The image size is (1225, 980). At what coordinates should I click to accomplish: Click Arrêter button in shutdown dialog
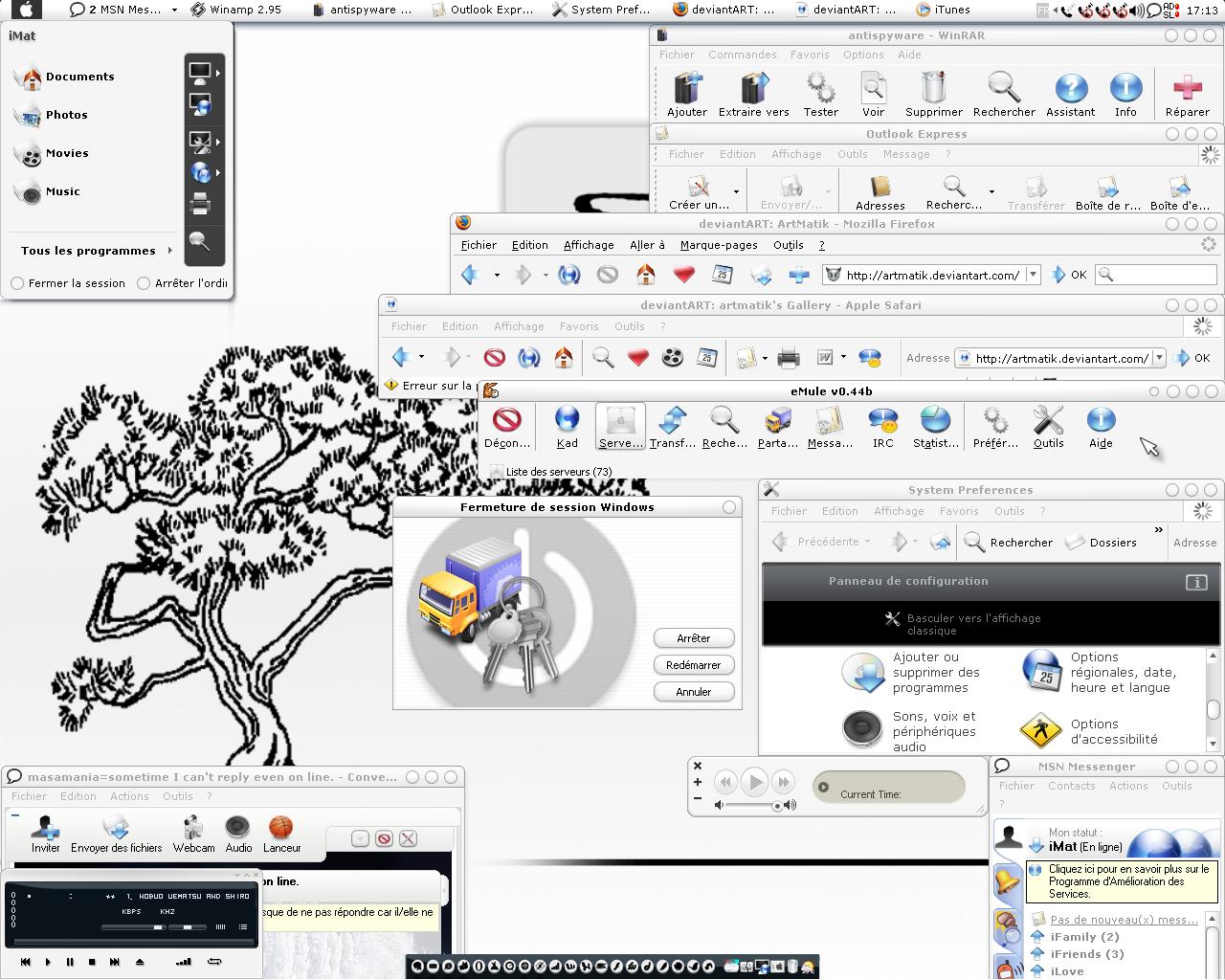pos(694,638)
